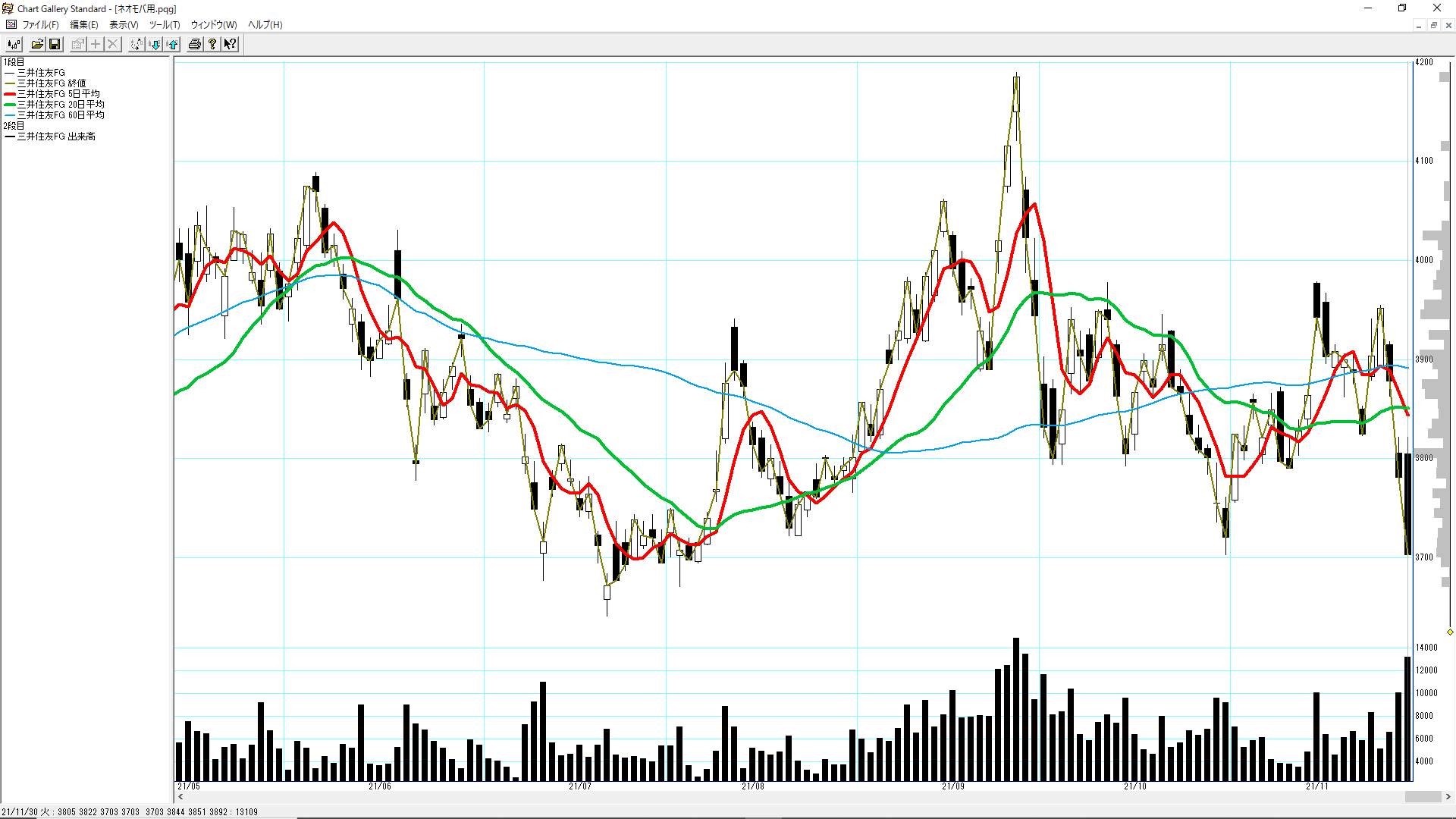This screenshot has height=819, width=1456.
Task: Open the ウィンドウ(W) menu
Action: click(214, 25)
